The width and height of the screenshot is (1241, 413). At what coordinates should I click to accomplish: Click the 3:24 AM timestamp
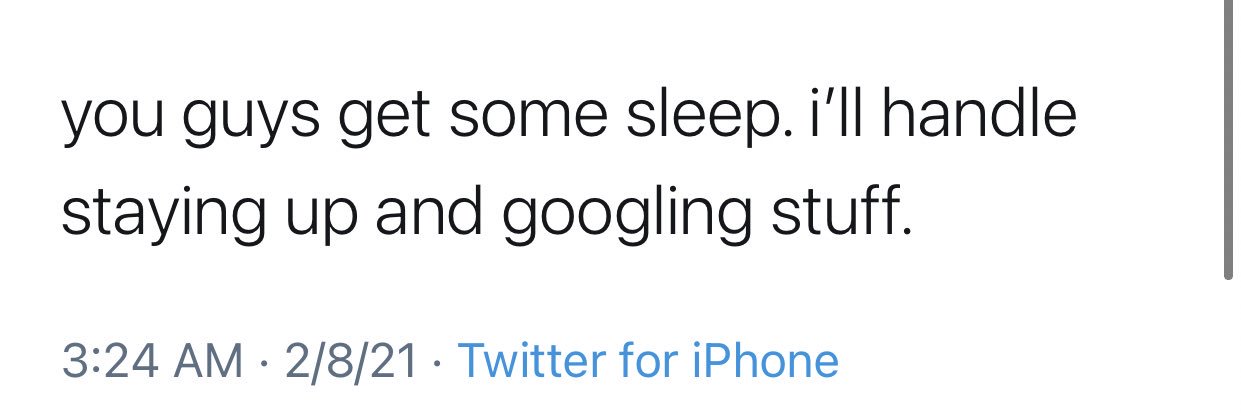click(x=152, y=361)
